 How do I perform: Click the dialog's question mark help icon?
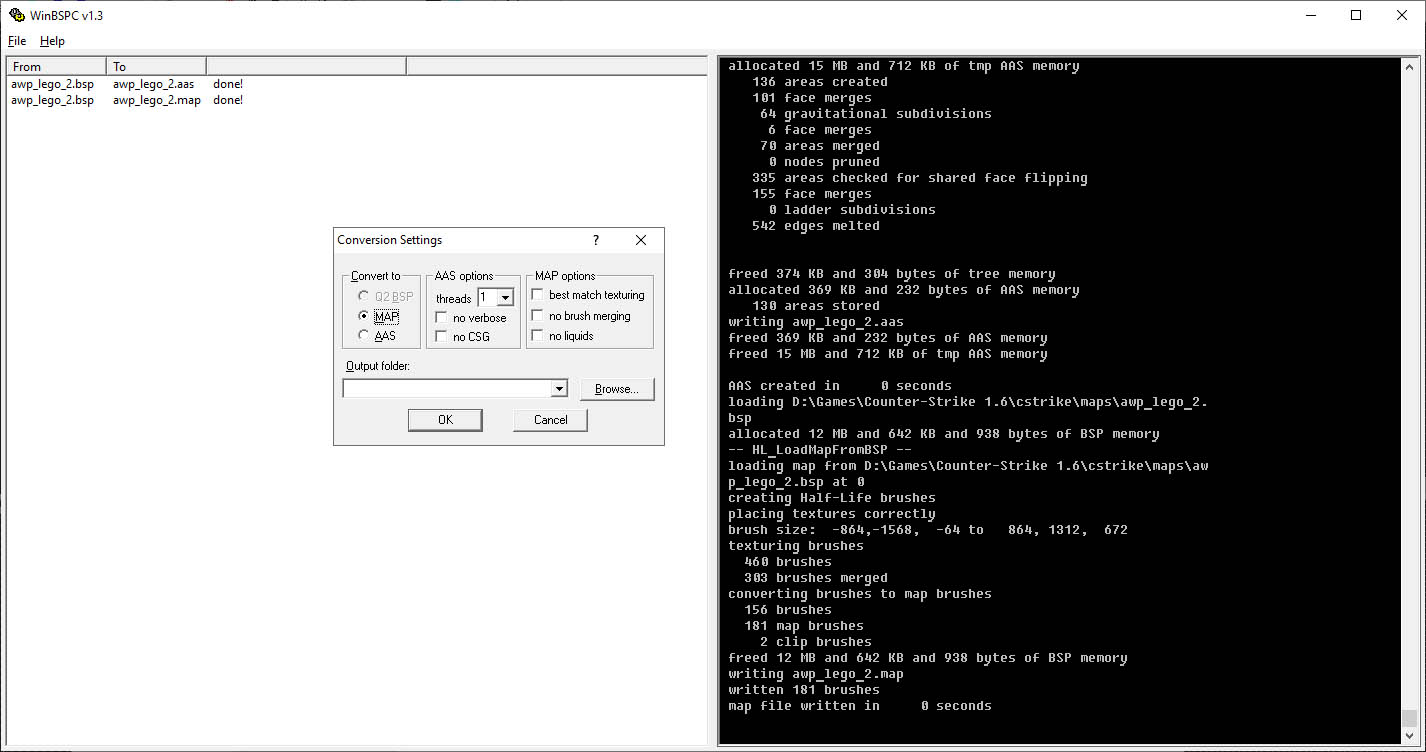[596, 240]
